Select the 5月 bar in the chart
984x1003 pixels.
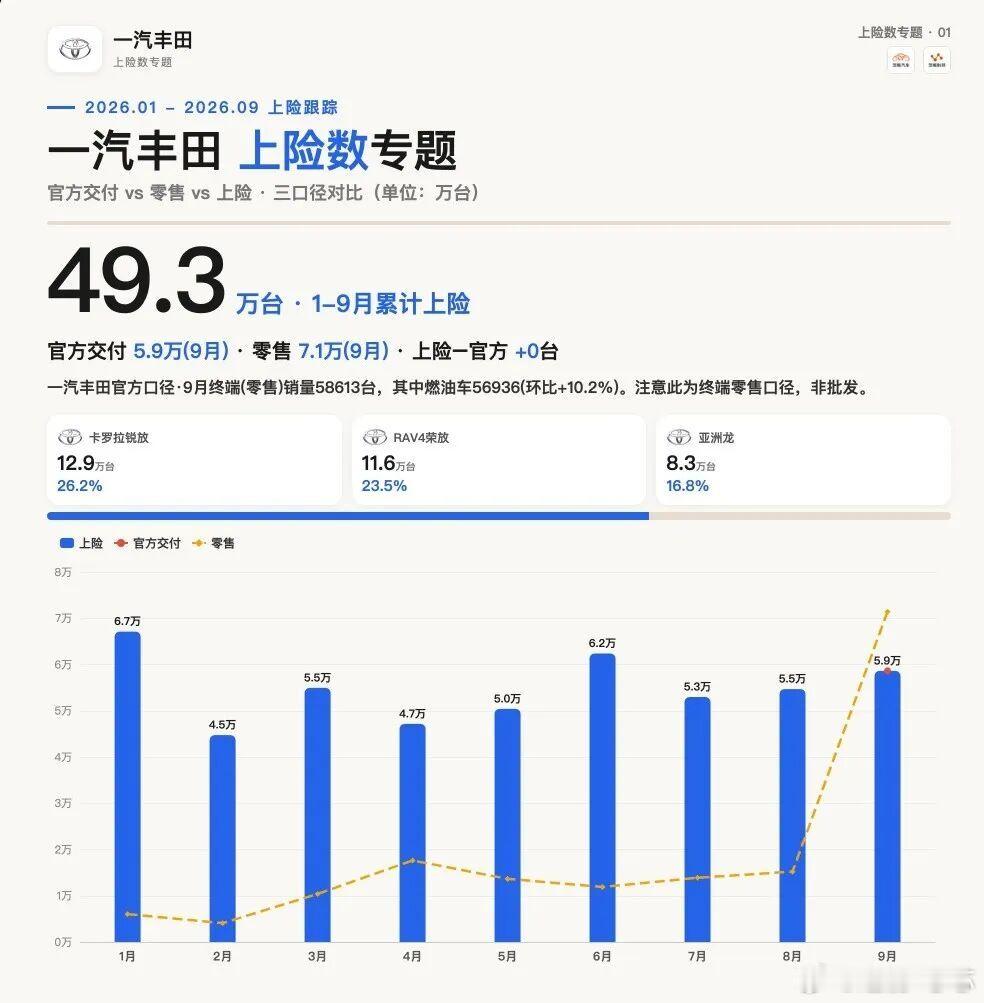[507, 825]
